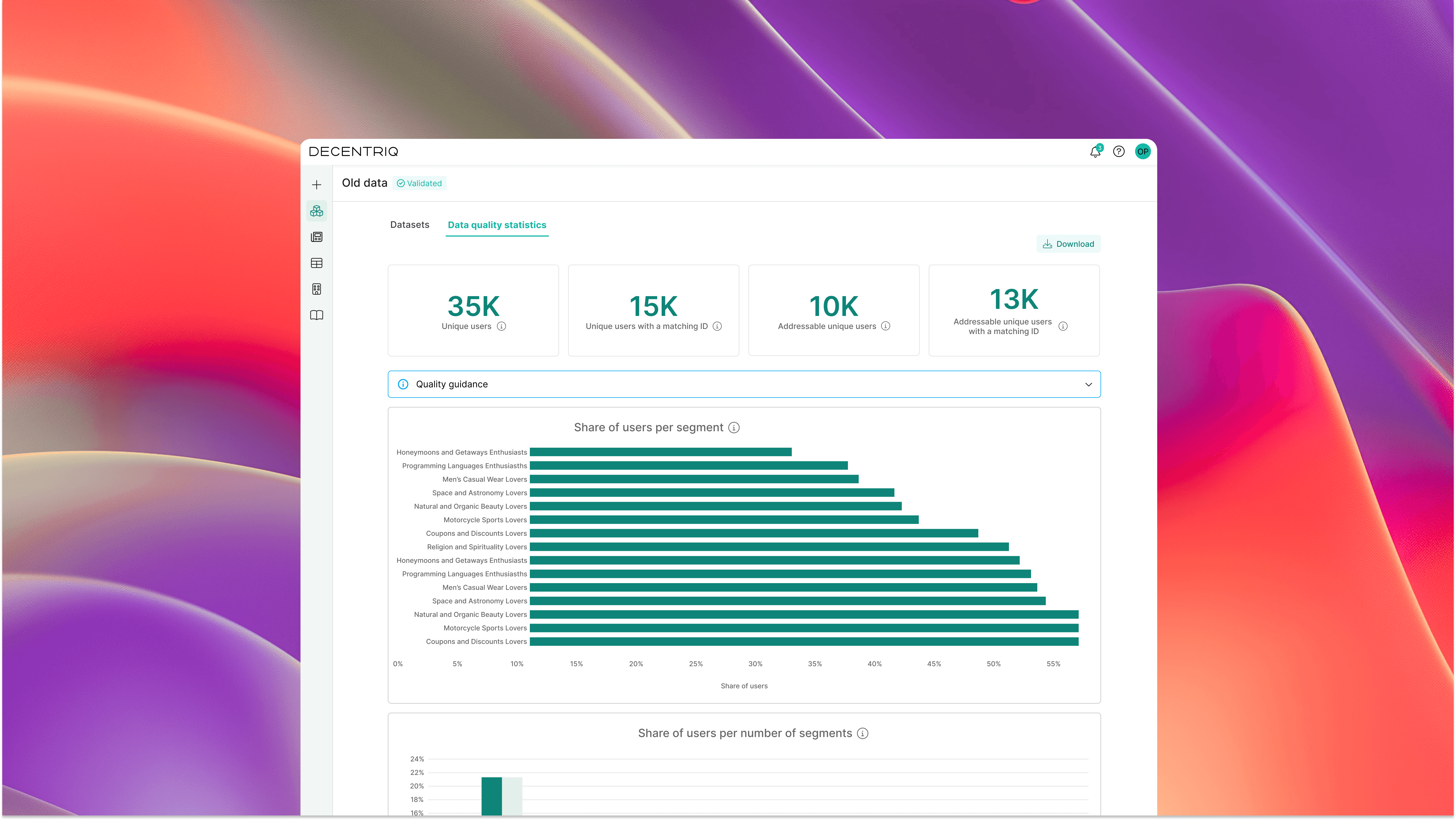Expand the Quality guidance chevron
The width and height of the screenshot is (1456, 820).
point(1088,384)
